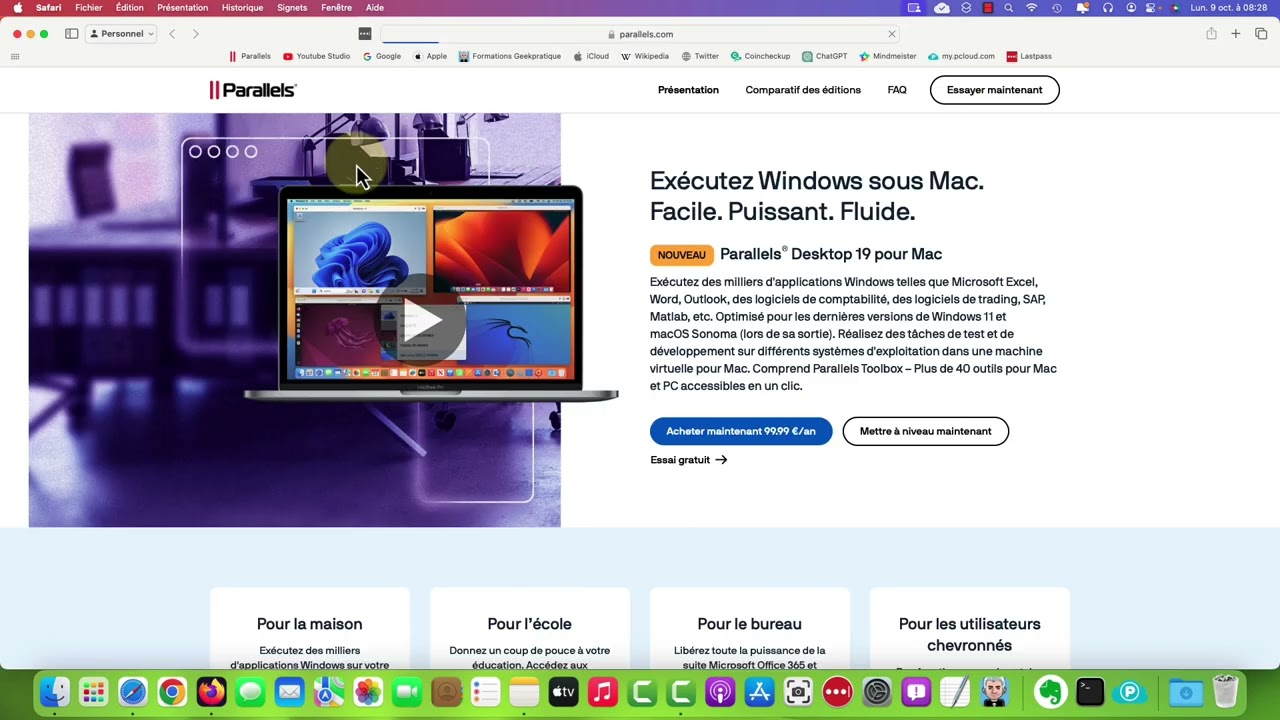The width and height of the screenshot is (1280, 720).
Task: Open the my.pcloud.com bookmark
Action: point(961,56)
